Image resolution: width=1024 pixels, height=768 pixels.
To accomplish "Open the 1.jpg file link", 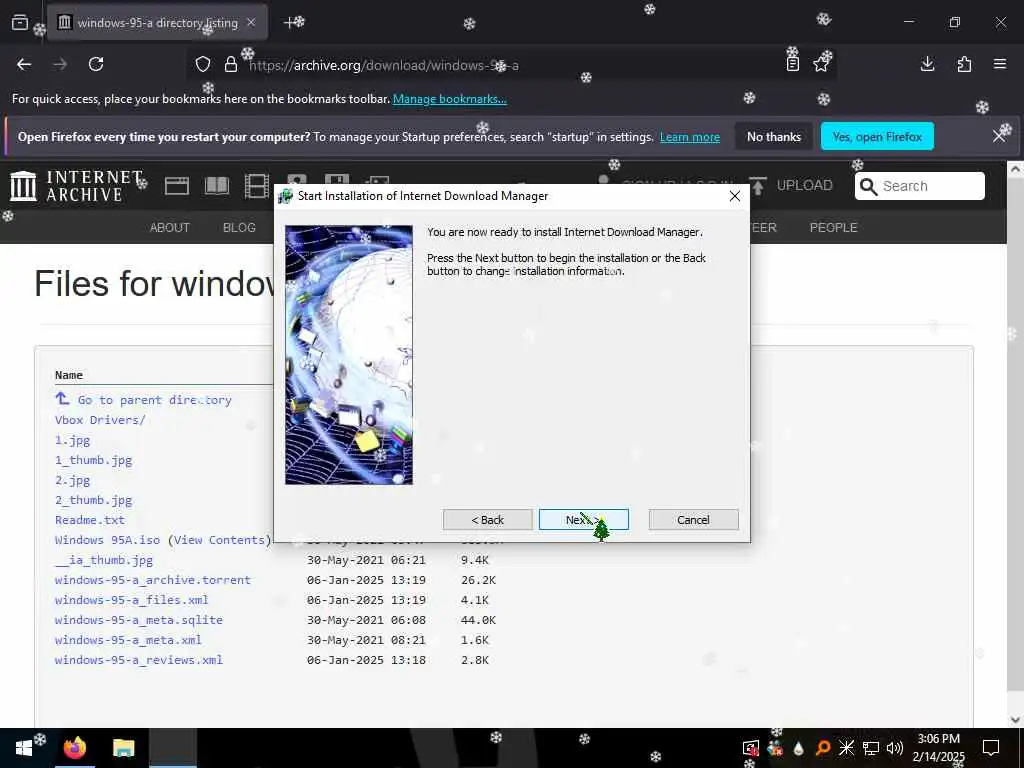I will tap(72, 440).
